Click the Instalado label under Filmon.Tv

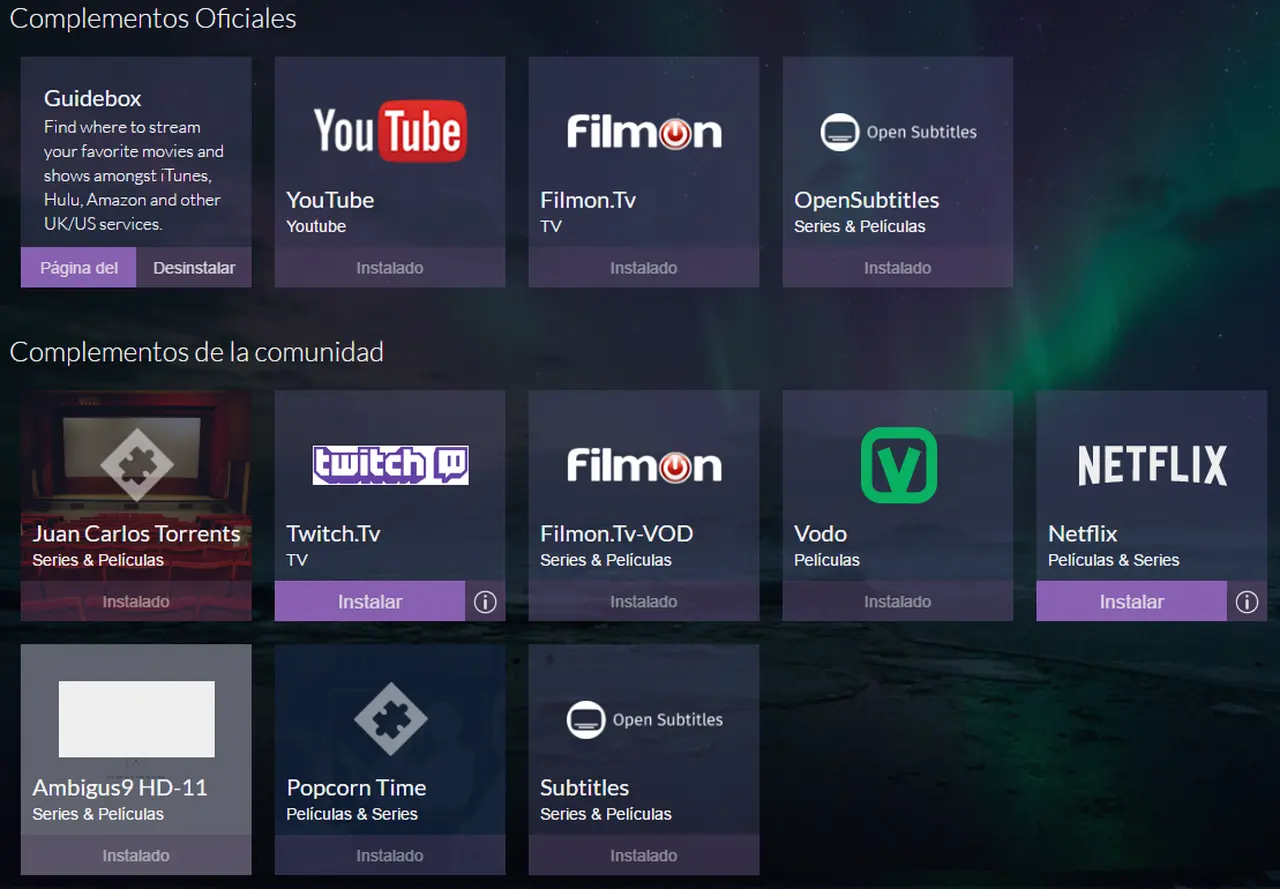click(644, 268)
